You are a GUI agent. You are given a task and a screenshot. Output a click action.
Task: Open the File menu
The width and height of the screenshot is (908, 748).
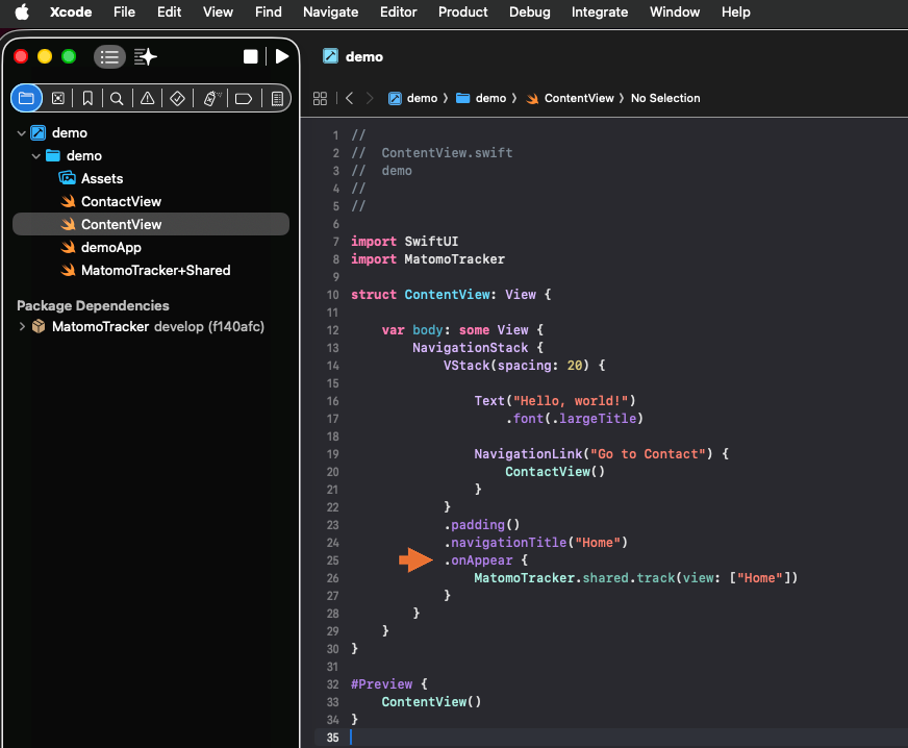click(x=124, y=12)
